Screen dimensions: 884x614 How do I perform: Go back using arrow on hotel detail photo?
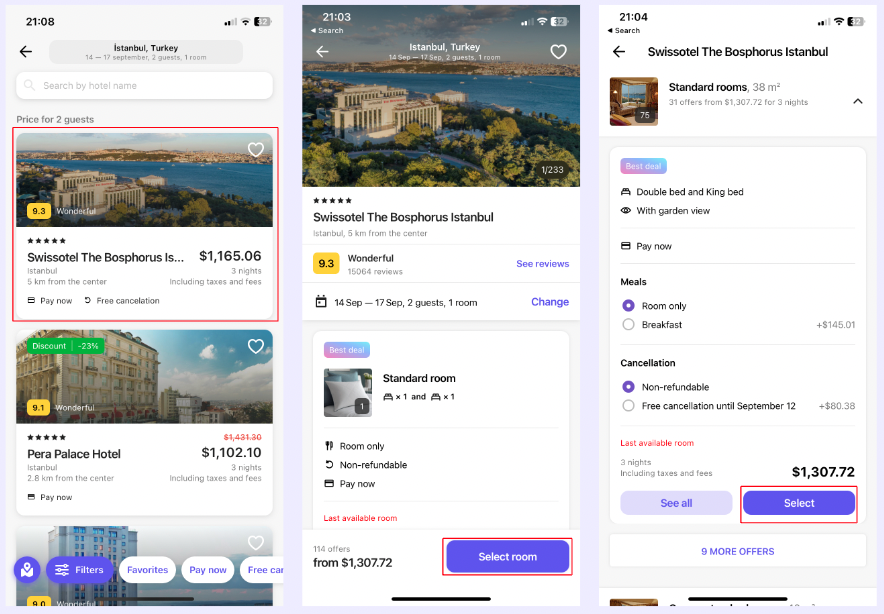(322, 52)
